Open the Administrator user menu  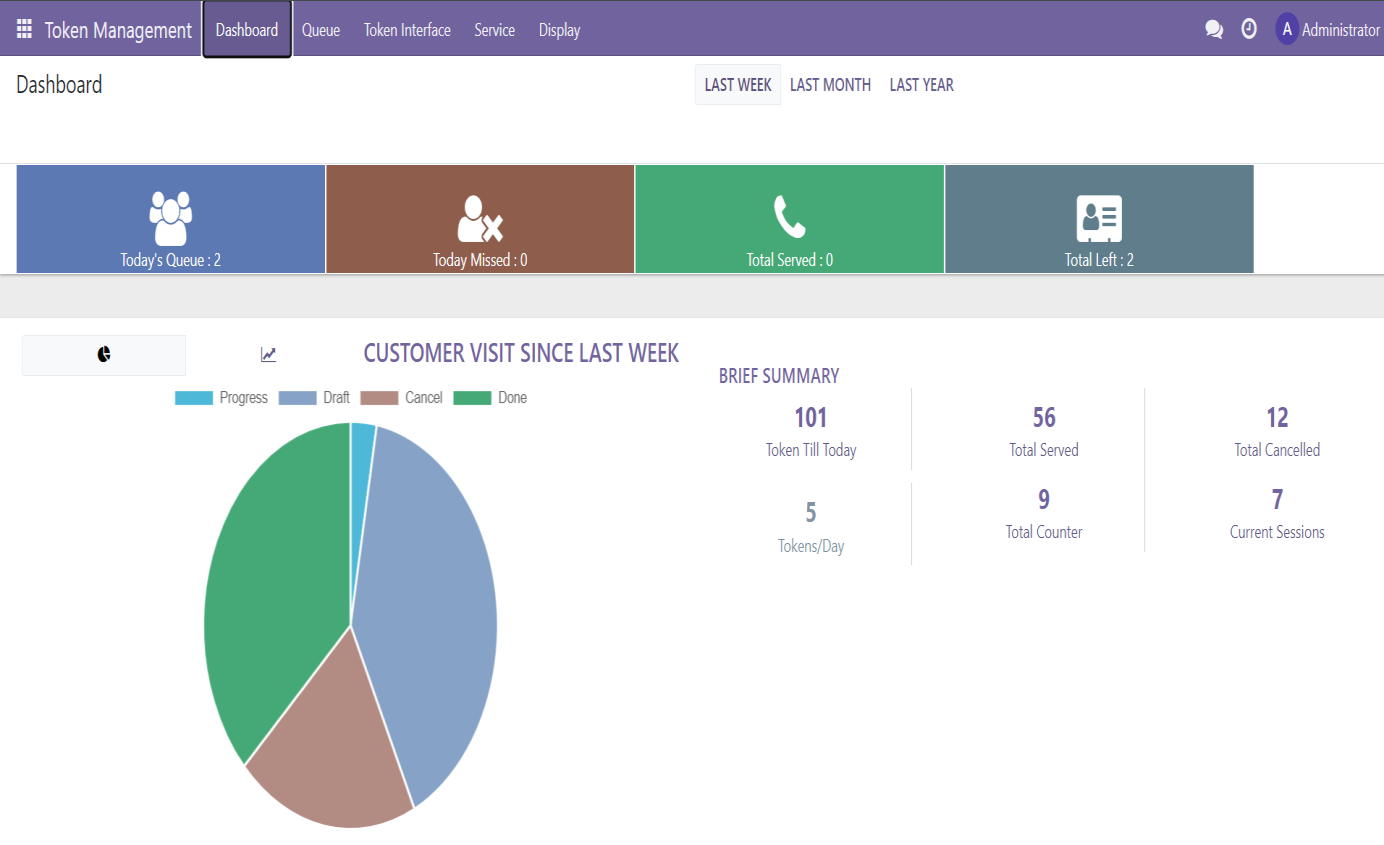(1327, 30)
